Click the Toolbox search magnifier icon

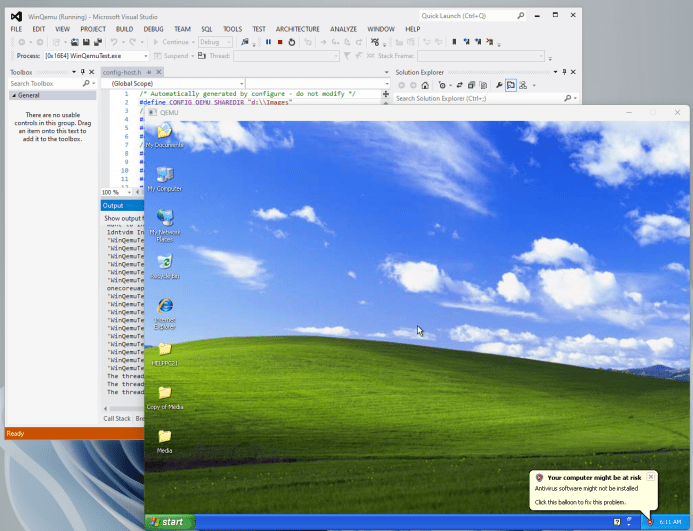pos(86,83)
